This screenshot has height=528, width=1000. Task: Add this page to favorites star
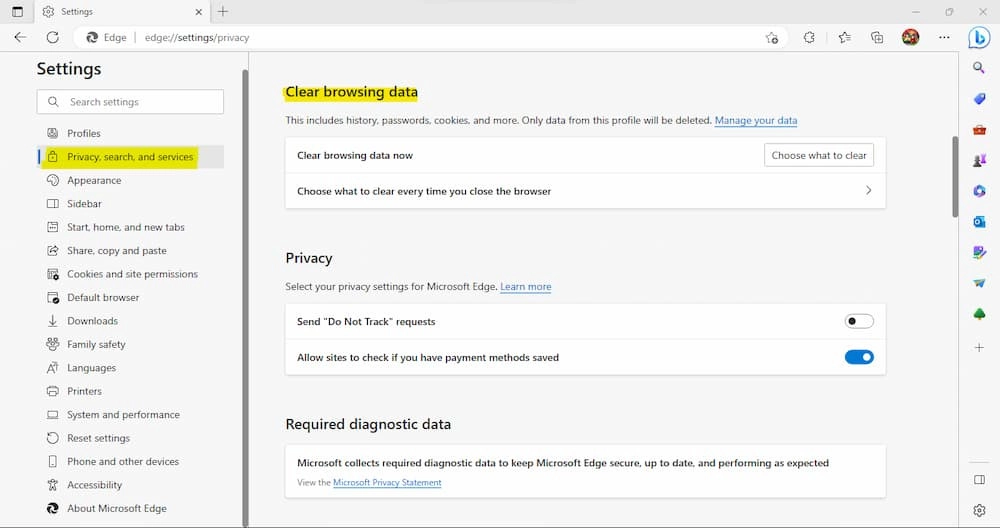click(772, 38)
